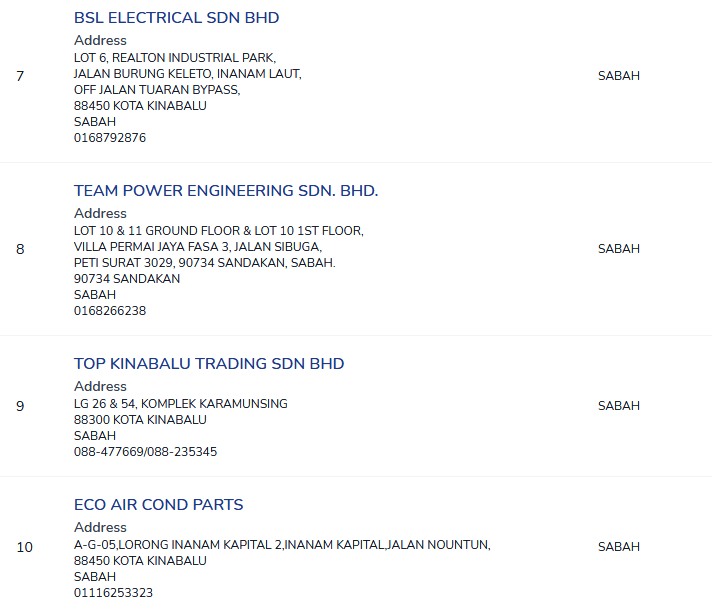
Task: Click SABAH state for Team Power row
Action: click(x=618, y=249)
